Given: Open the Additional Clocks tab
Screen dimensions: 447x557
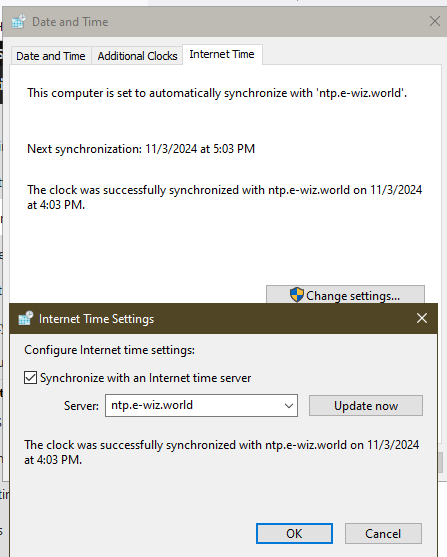Looking at the screenshot, I should [138, 56].
